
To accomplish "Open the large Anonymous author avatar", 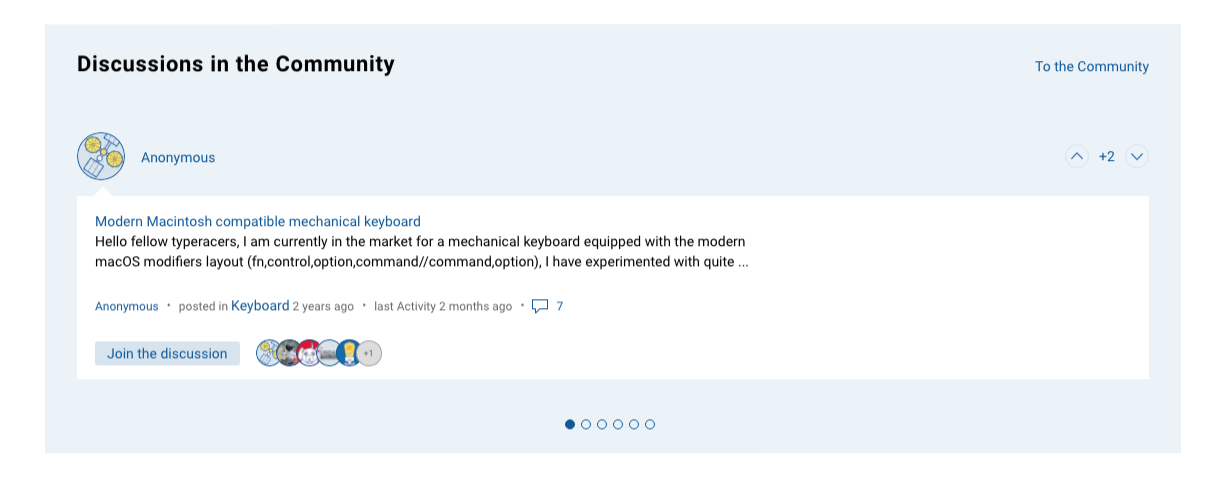I will 101,157.
